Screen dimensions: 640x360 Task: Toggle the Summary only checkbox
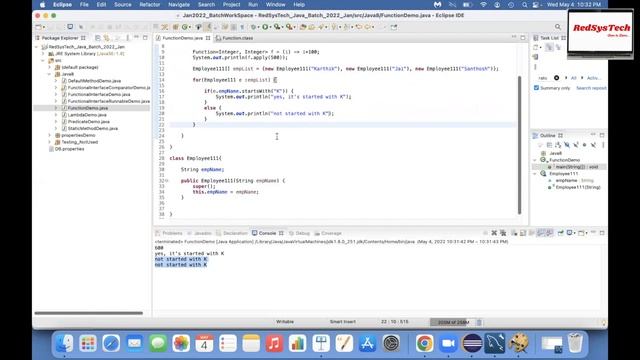click(536, 88)
